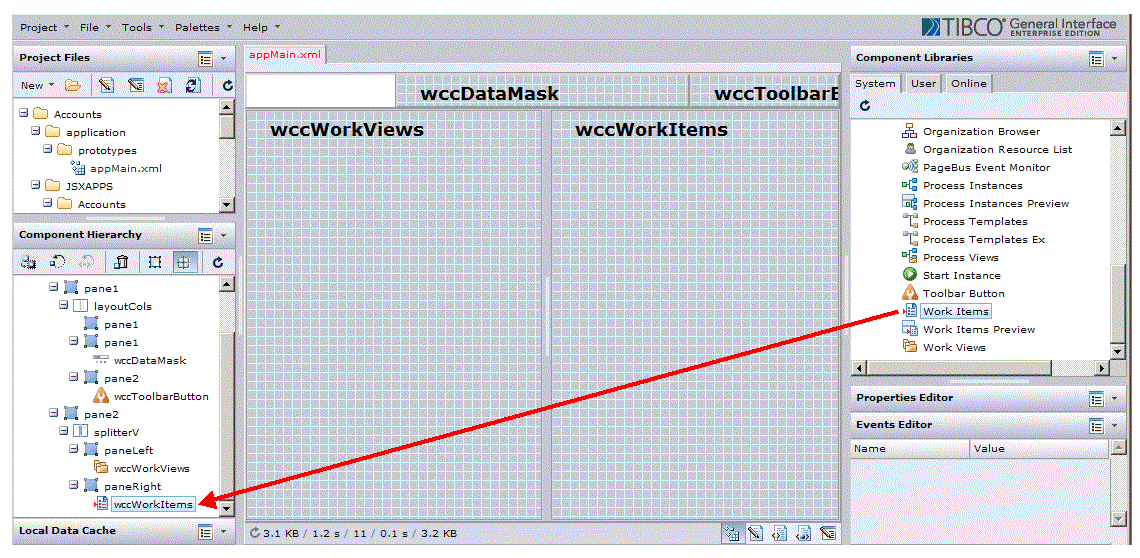The image size is (1140, 558).
Task: Click Properties Editor panel options icon
Action: pyautogui.click(x=1097, y=398)
